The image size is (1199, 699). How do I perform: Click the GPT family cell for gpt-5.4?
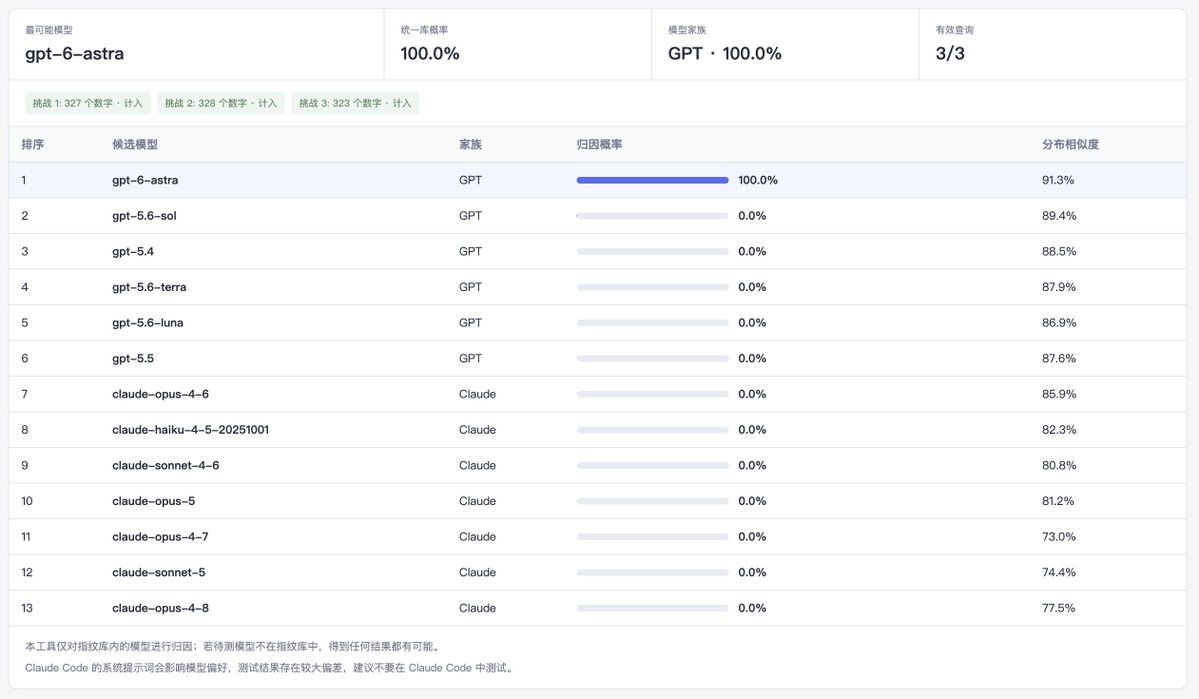tap(470, 252)
